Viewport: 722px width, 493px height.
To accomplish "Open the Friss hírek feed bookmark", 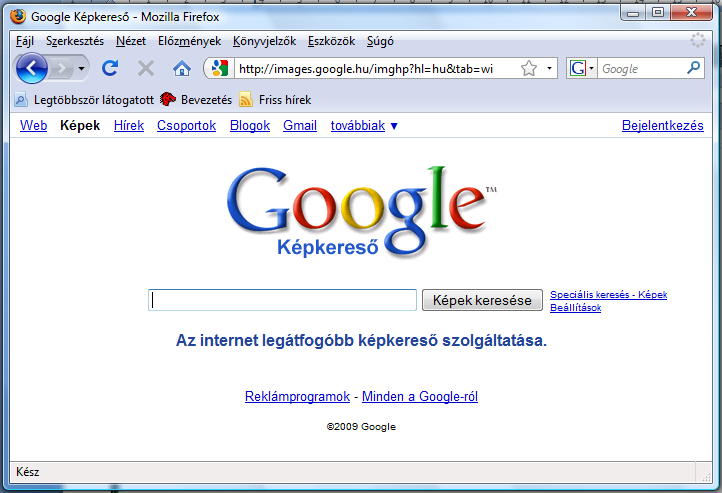I will click(275, 99).
